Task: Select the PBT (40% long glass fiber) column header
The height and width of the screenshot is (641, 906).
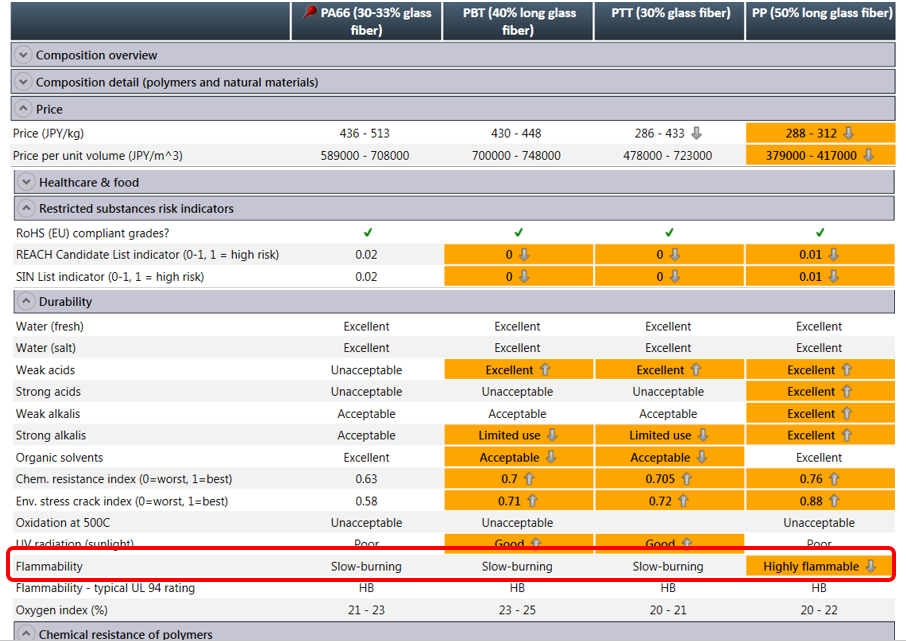Action: (518, 21)
